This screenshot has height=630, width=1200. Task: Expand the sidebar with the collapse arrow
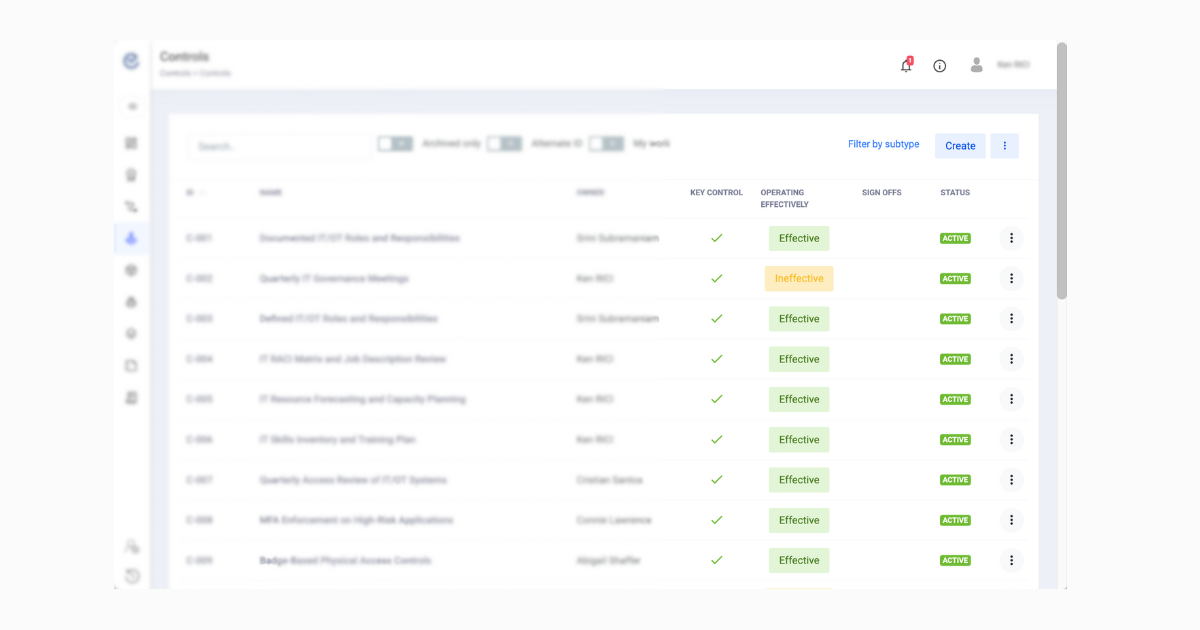131,107
